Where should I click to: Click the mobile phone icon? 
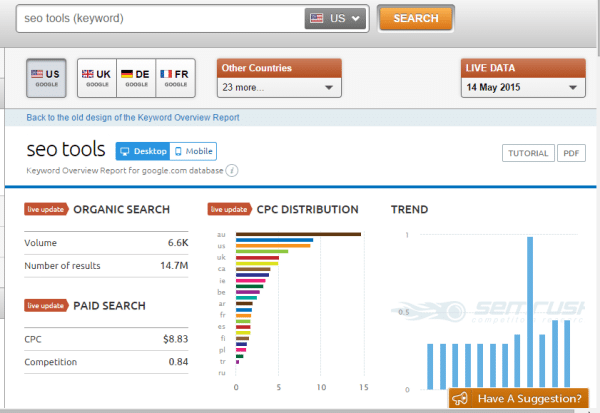coord(178,152)
